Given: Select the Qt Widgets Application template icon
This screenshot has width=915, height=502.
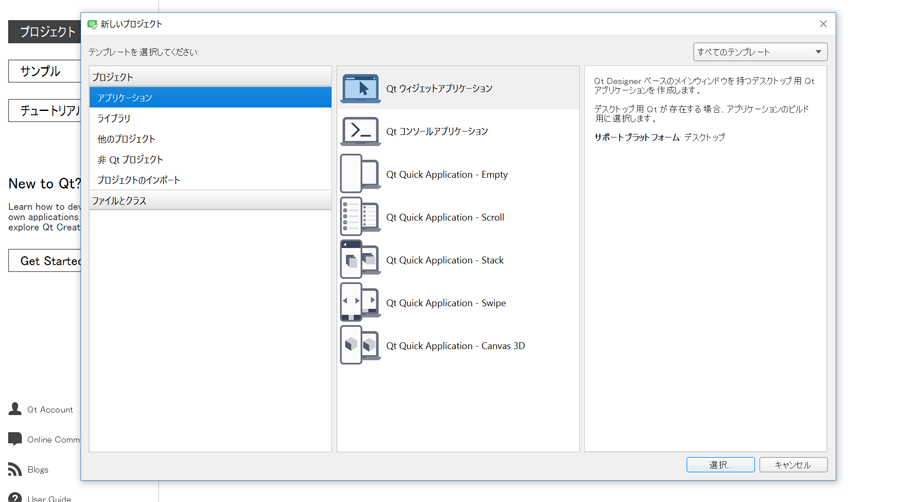Looking at the screenshot, I should [x=360, y=89].
